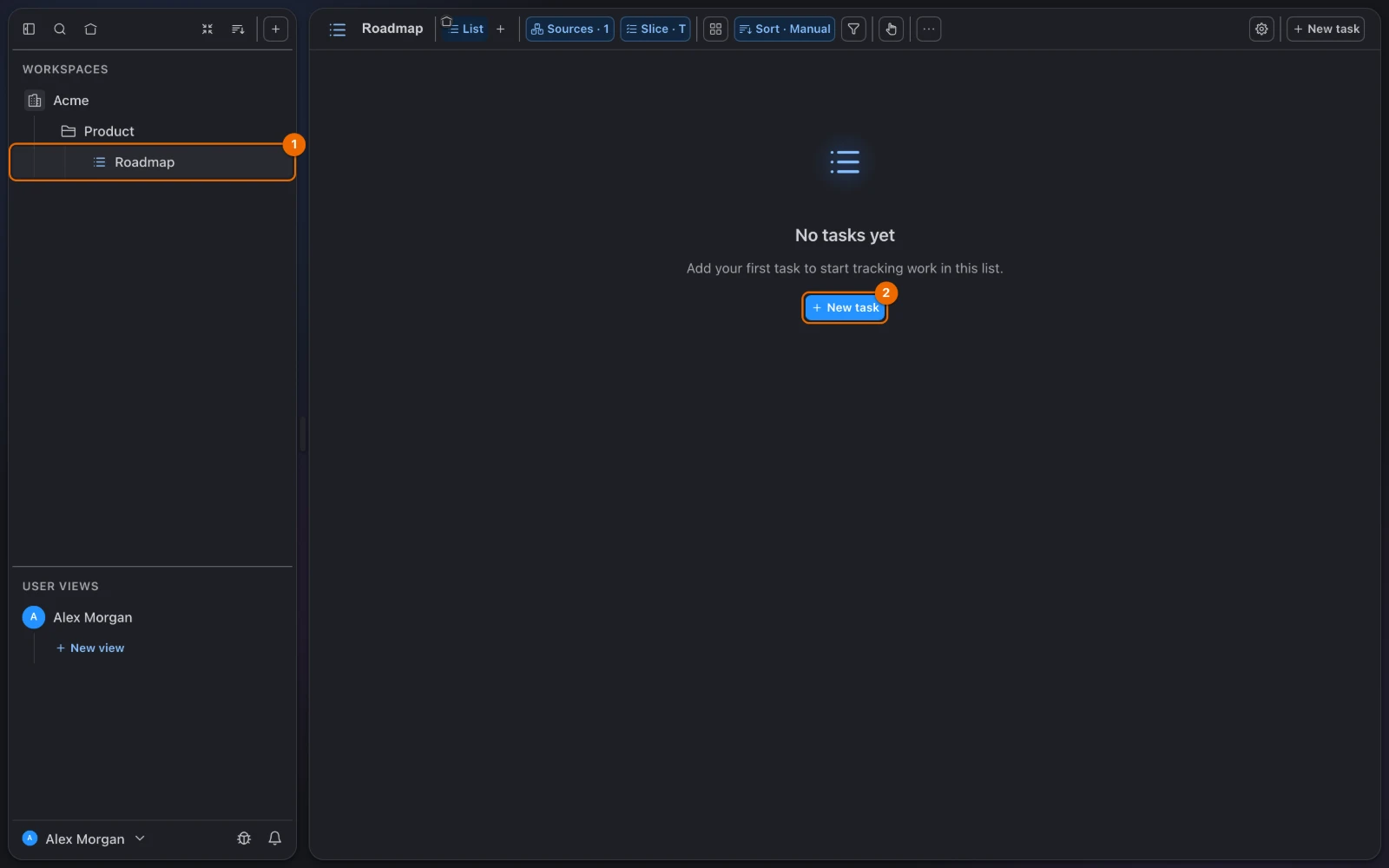Viewport: 1389px width, 868px height.
Task: Open the grid layout options icon
Action: pyautogui.click(x=715, y=29)
